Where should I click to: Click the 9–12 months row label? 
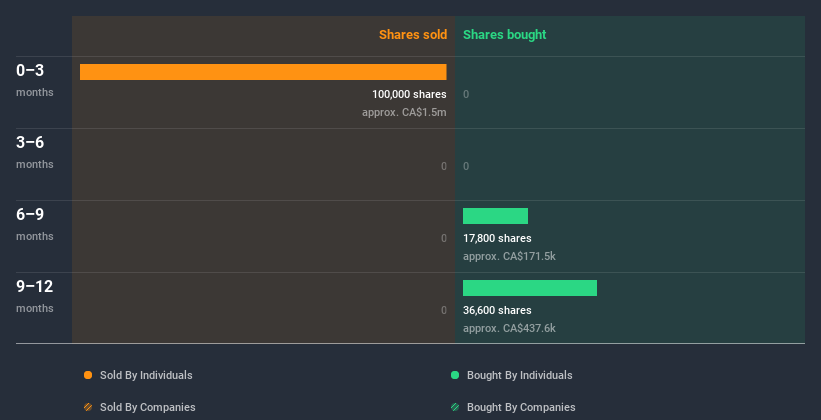[35, 296]
